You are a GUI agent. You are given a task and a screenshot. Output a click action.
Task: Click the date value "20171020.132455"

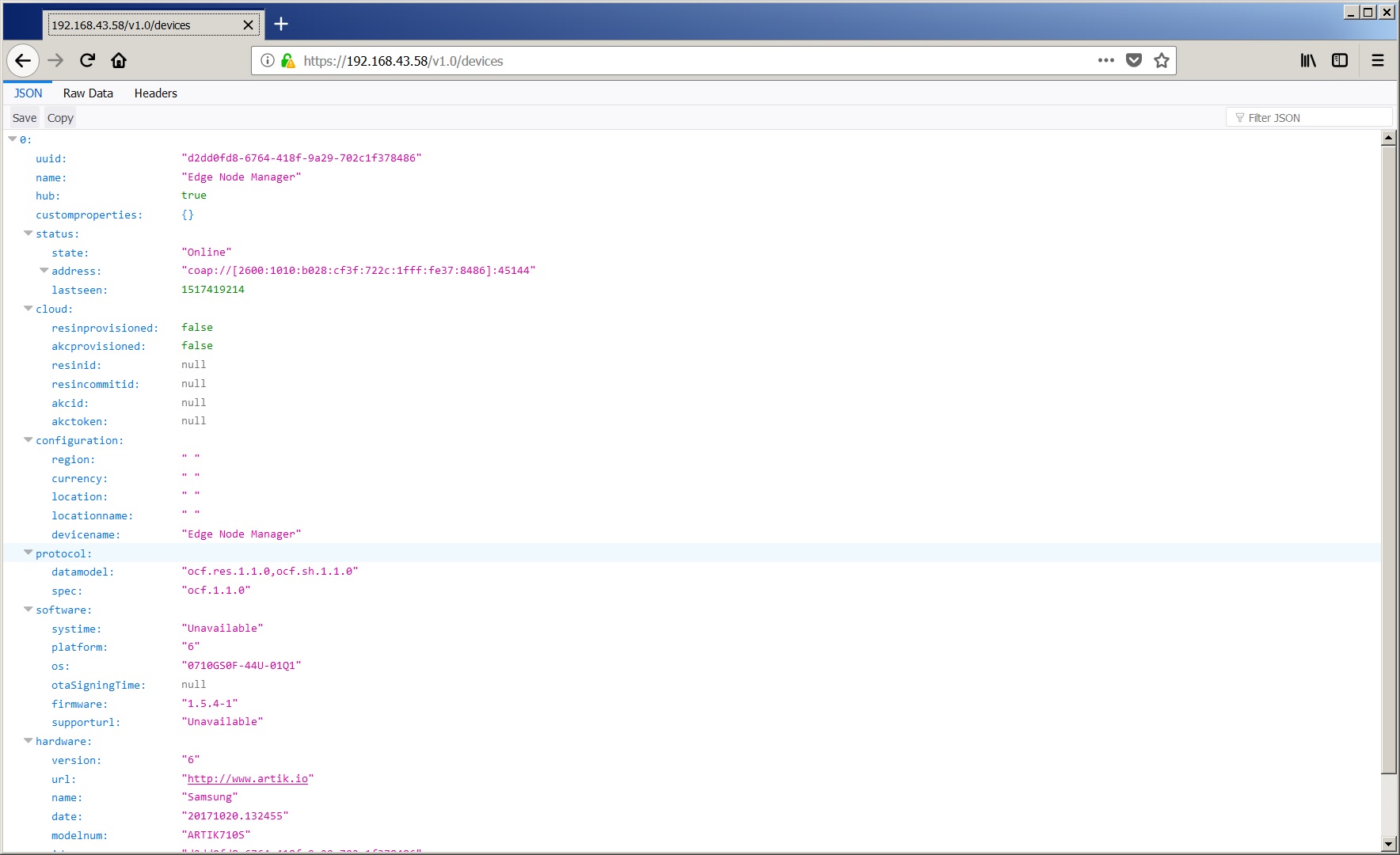point(235,816)
